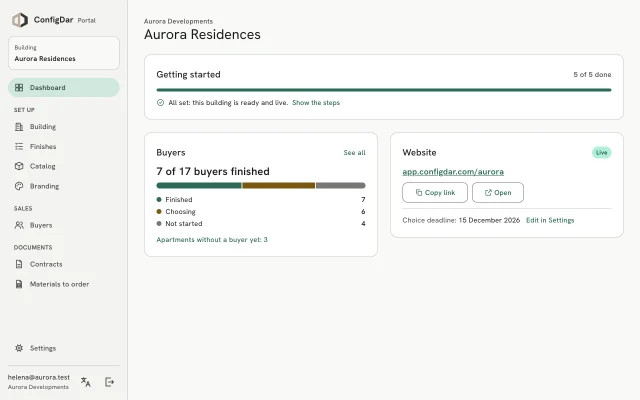This screenshot has height=400, width=640.
Task: Click the Finishes list icon
Action: point(19,146)
